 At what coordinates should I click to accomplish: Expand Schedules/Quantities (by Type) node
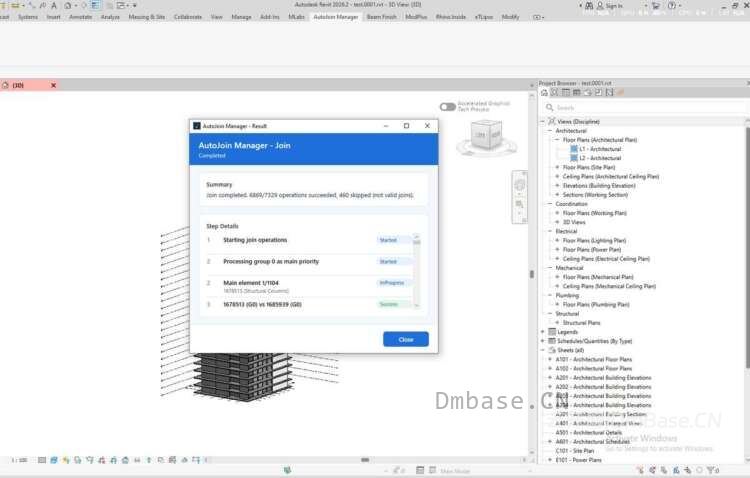543,341
